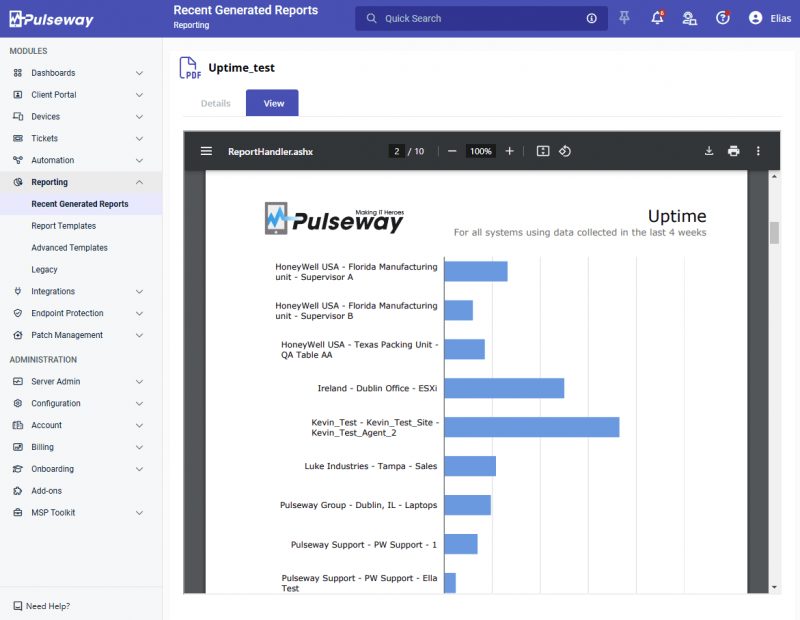Click the Quick Search input field
The image size is (800, 620).
[481, 18]
